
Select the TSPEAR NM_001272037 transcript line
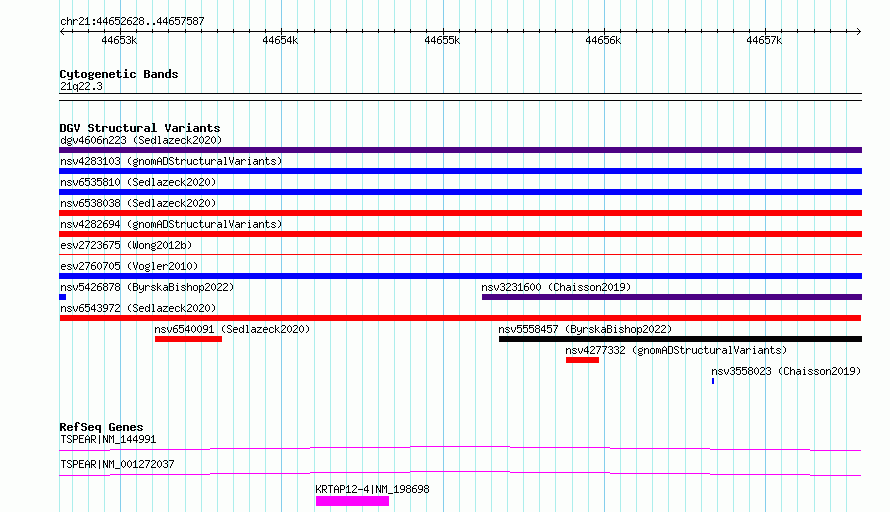(x=460, y=473)
